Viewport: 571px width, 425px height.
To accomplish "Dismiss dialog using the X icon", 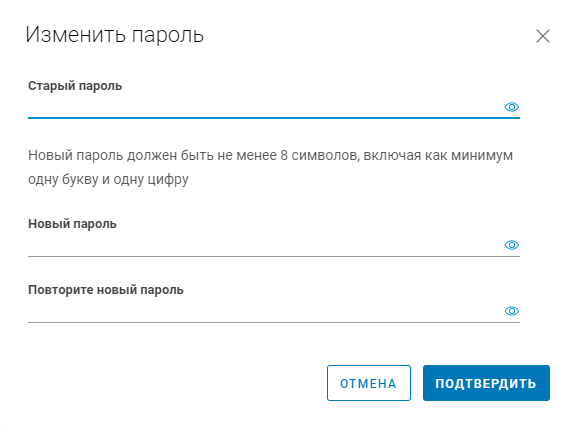I will [543, 36].
